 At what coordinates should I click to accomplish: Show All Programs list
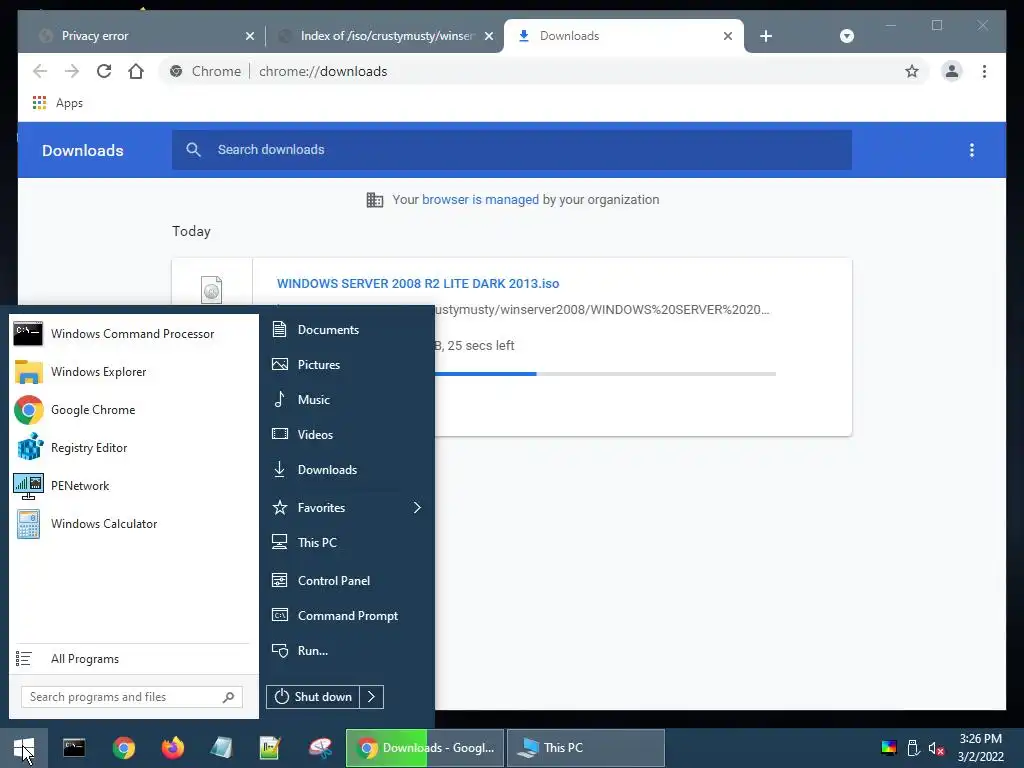133,659
